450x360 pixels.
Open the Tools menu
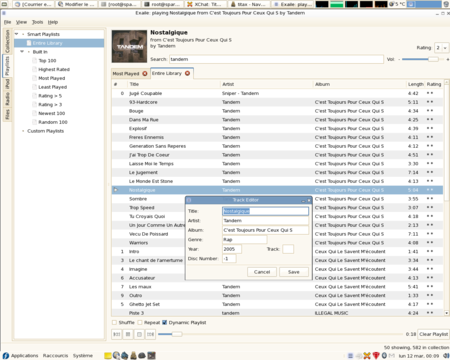tap(37, 22)
